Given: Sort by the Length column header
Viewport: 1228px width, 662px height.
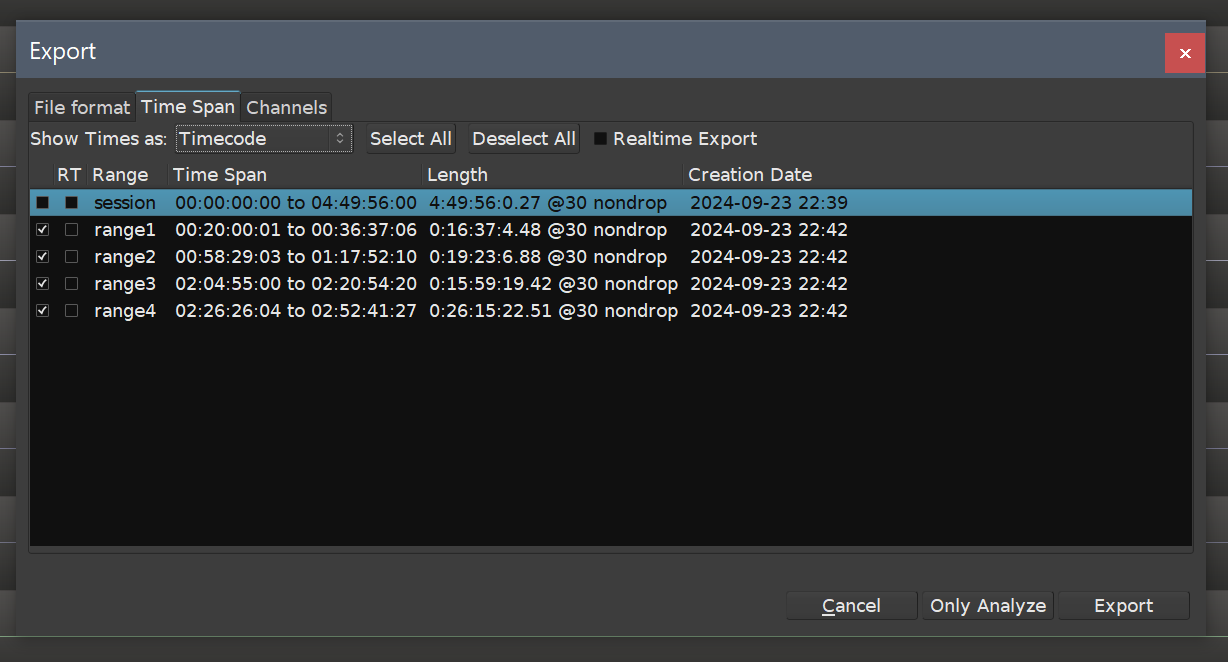Looking at the screenshot, I should [x=457, y=175].
